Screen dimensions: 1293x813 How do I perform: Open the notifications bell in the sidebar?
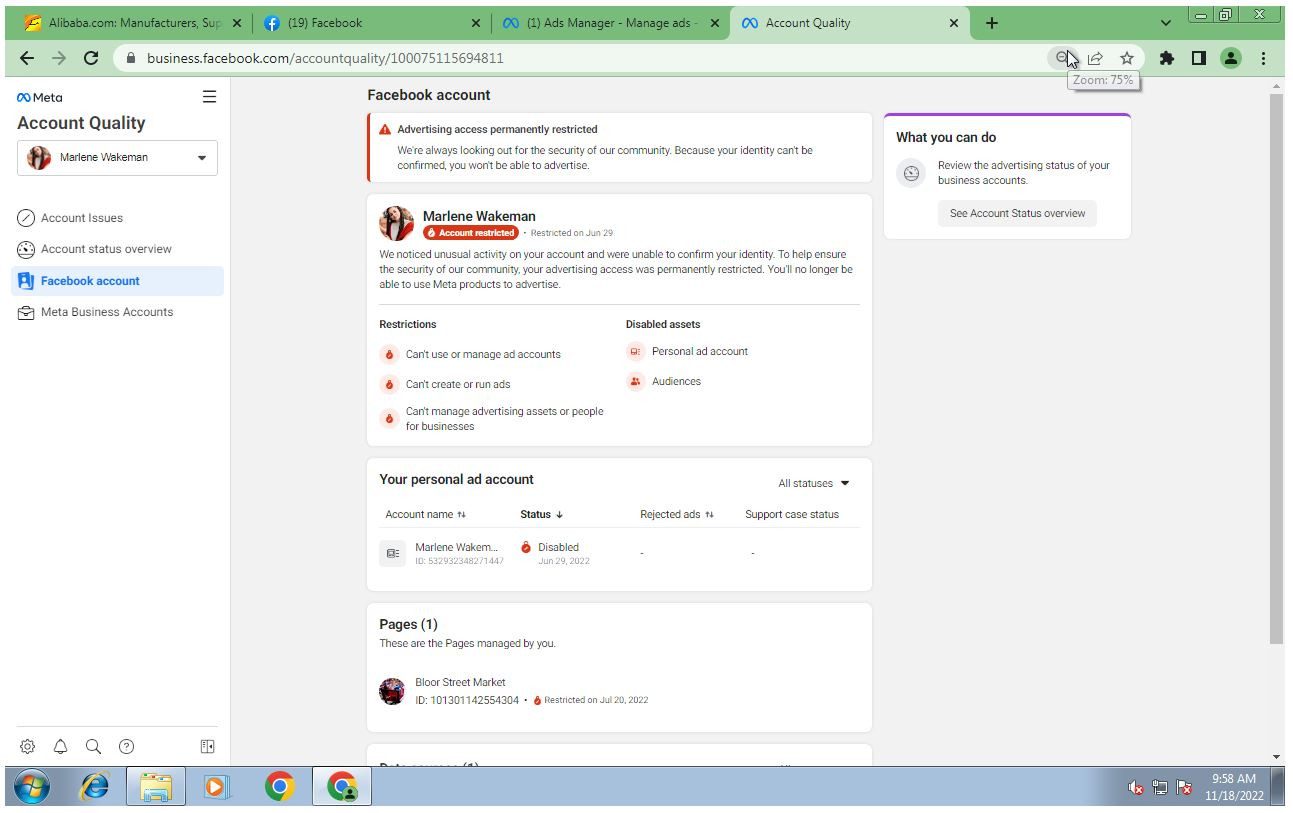click(x=60, y=746)
